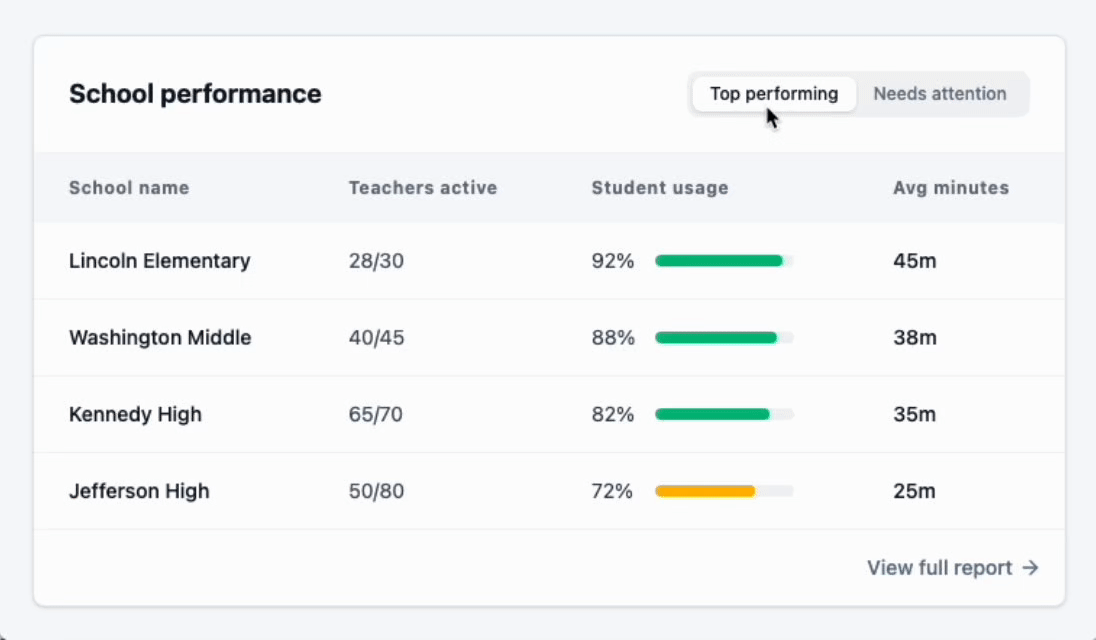Screen dimensions: 1096x640
Task: Click the Kennedy High school name
Action: click(x=135, y=414)
